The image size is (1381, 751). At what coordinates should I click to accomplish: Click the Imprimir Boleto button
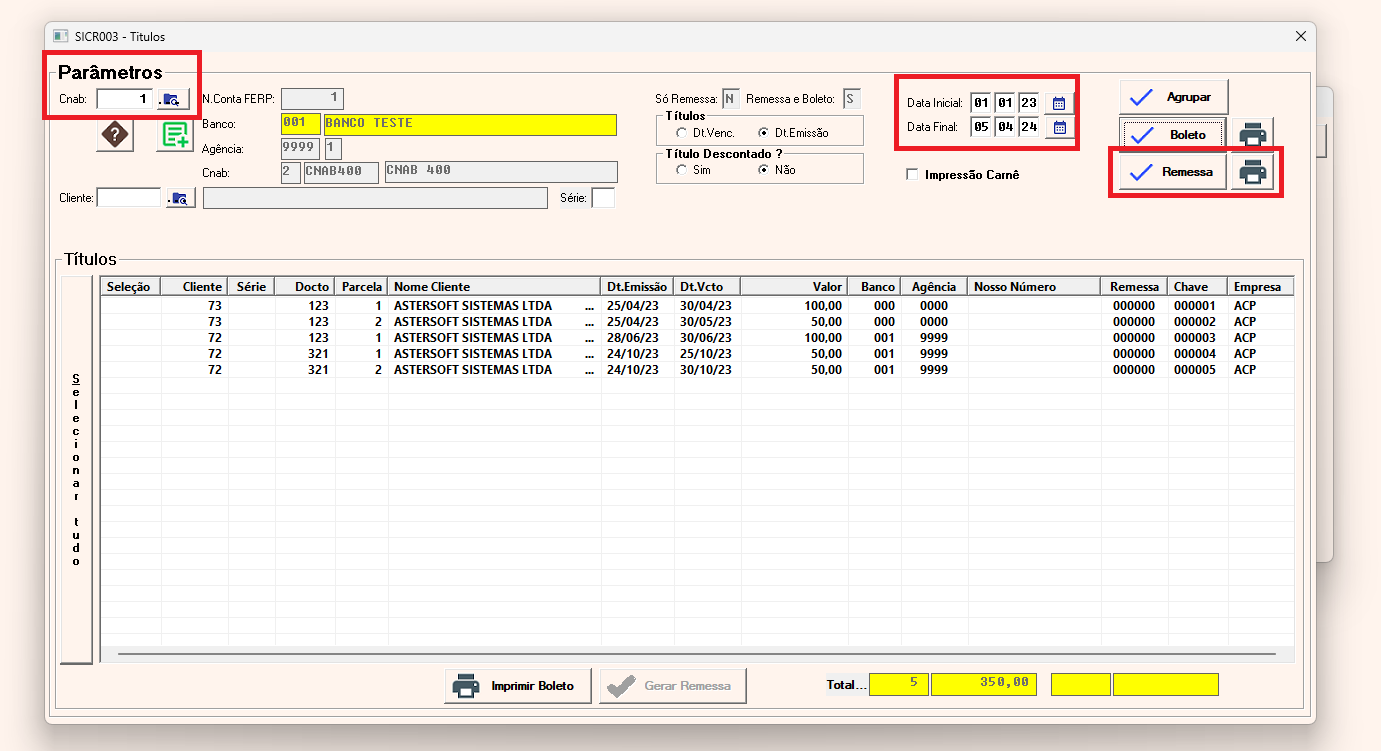(x=518, y=686)
